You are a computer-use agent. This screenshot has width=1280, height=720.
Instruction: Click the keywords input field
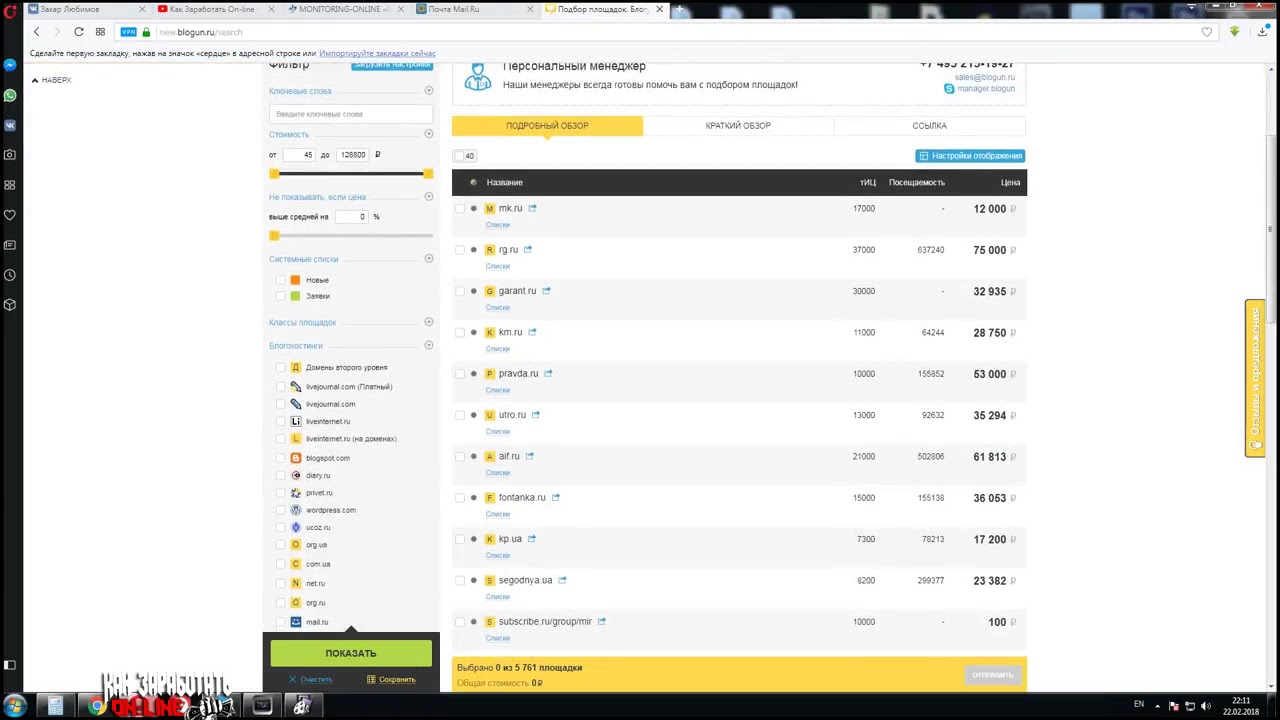(351, 114)
